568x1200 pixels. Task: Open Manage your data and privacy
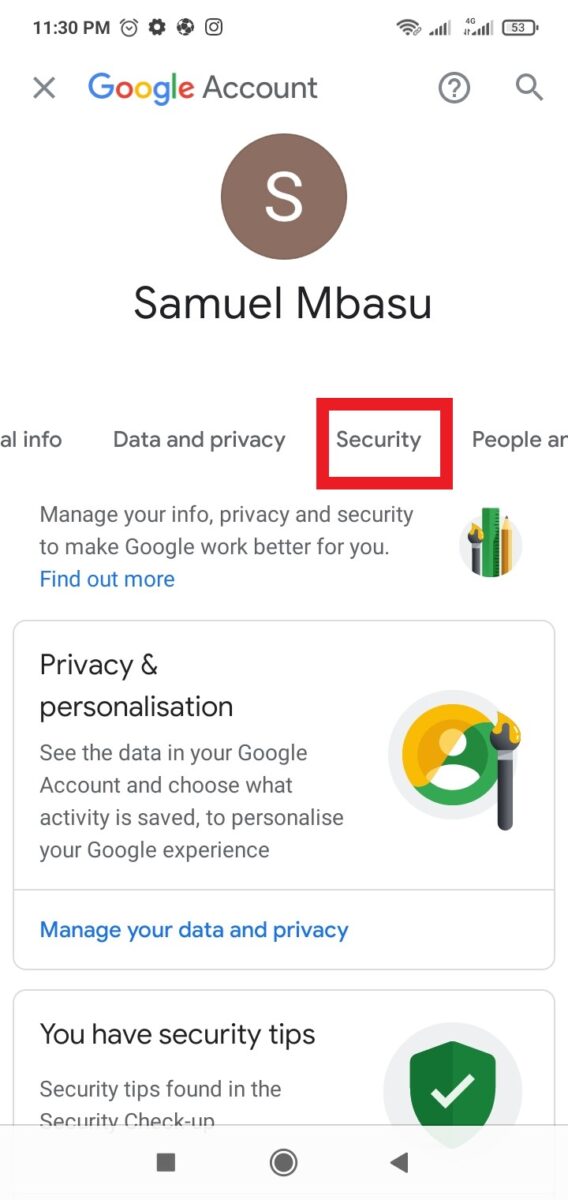(194, 930)
